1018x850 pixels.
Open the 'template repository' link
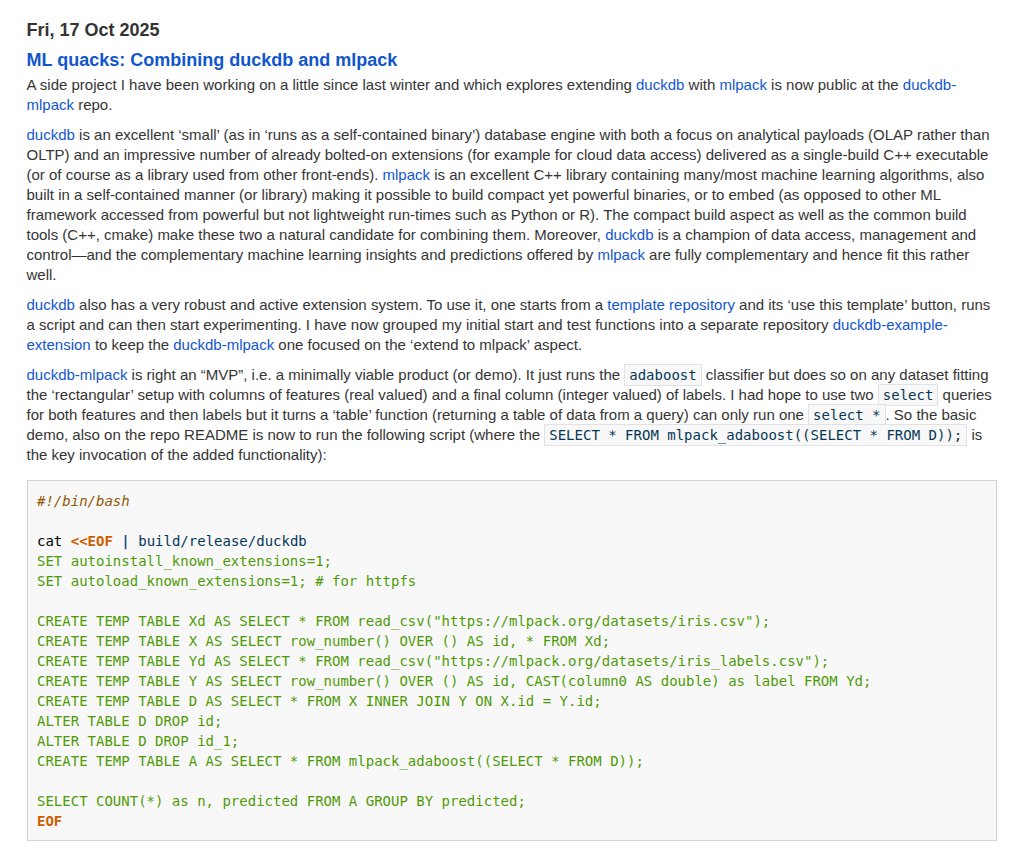(671, 305)
